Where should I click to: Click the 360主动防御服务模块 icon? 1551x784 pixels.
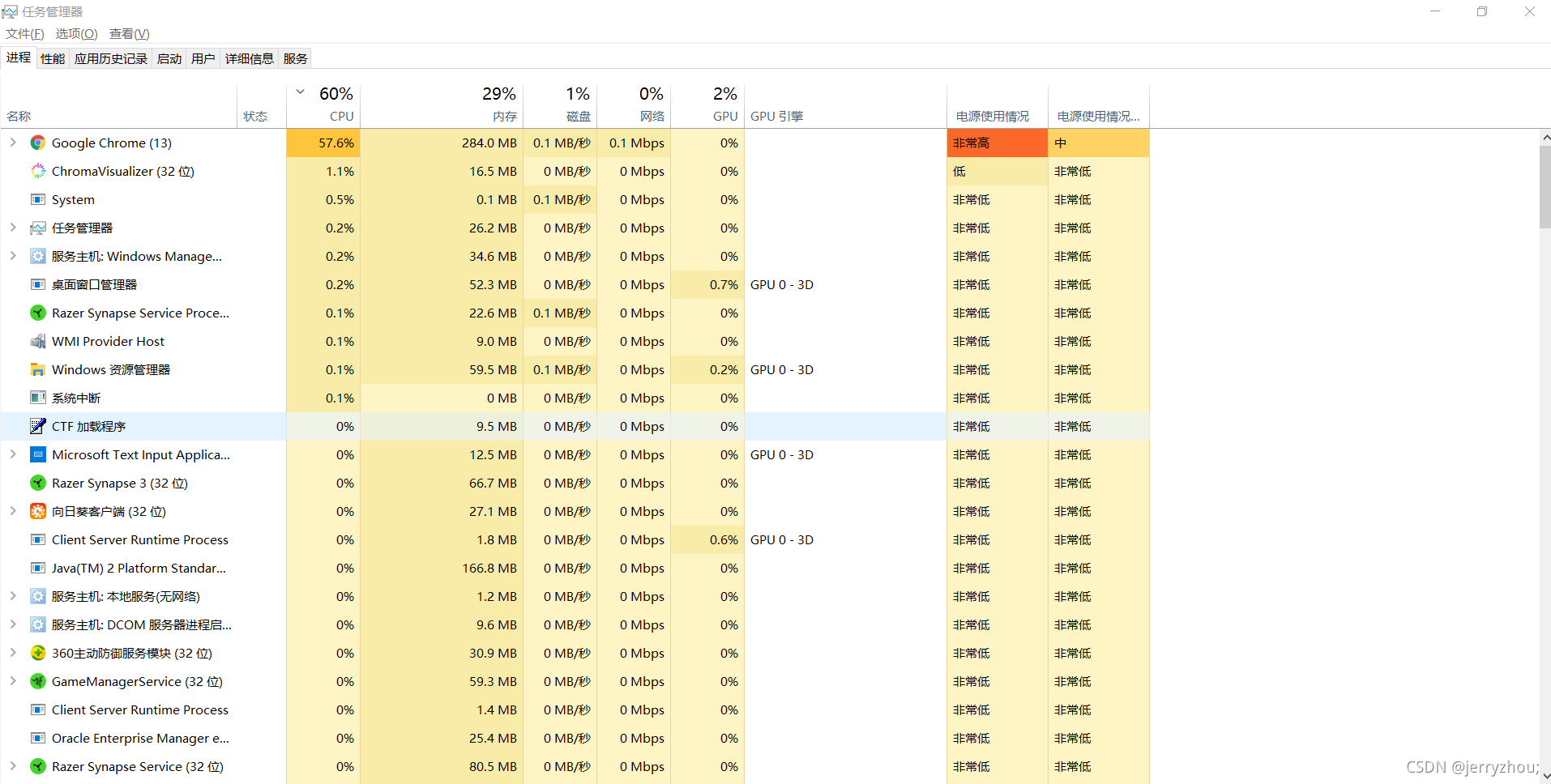pos(38,654)
